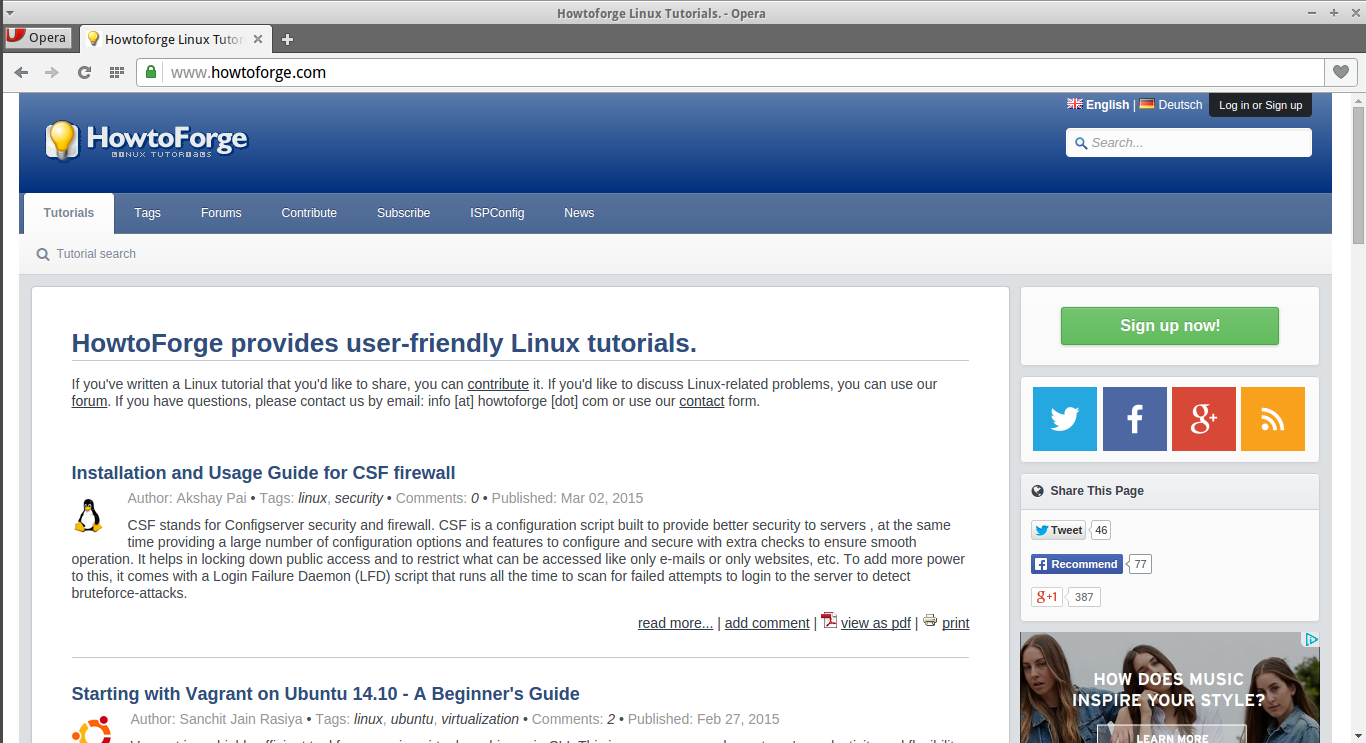Click the +1 count 387 bubble
This screenshot has height=743, width=1366.
pyautogui.click(x=1084, y=597)
